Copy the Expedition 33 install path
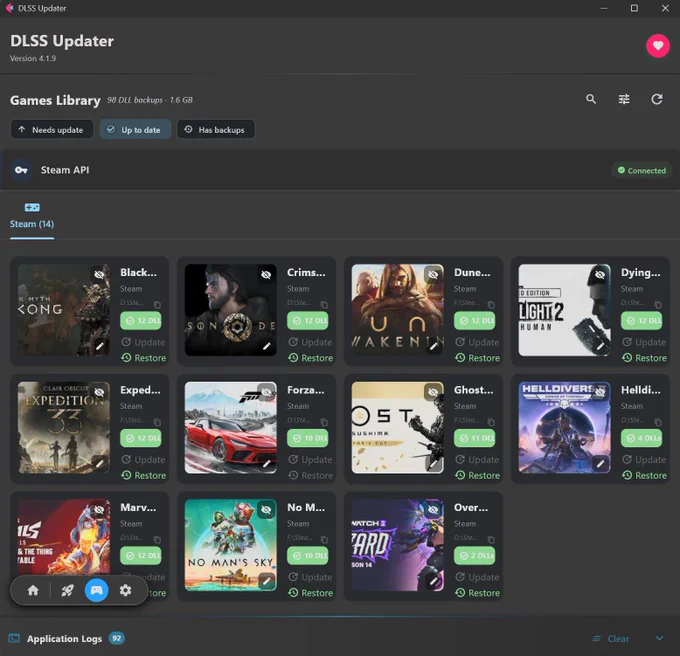This screenshot has width=680, height=656. (x=157, y=422)
